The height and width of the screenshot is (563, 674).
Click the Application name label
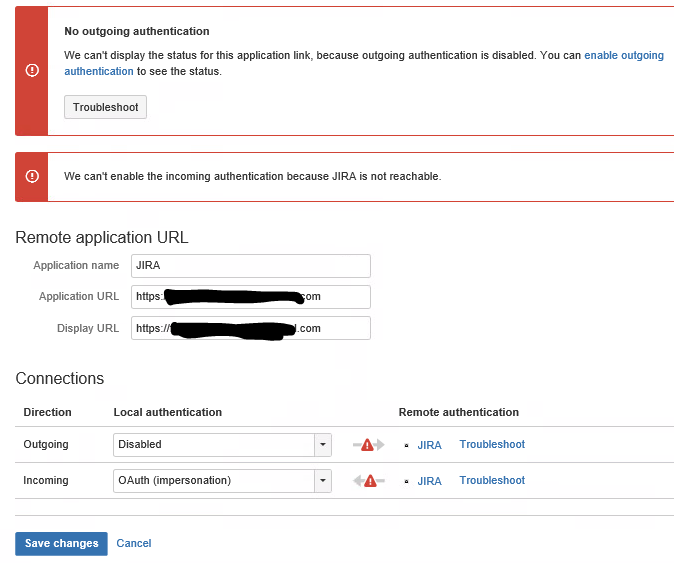tap(76, 266)
